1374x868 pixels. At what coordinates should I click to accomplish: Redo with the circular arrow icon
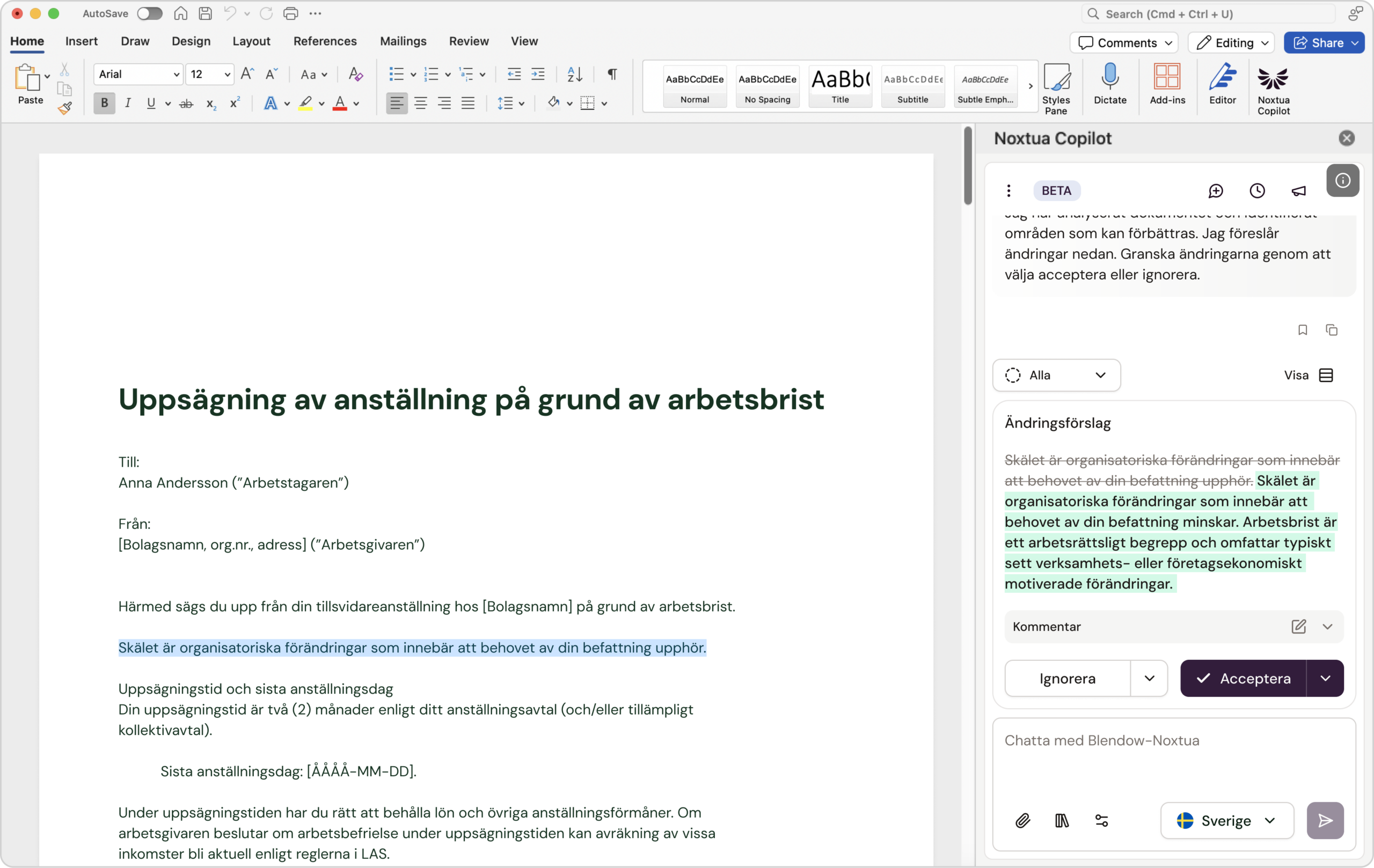266,13
